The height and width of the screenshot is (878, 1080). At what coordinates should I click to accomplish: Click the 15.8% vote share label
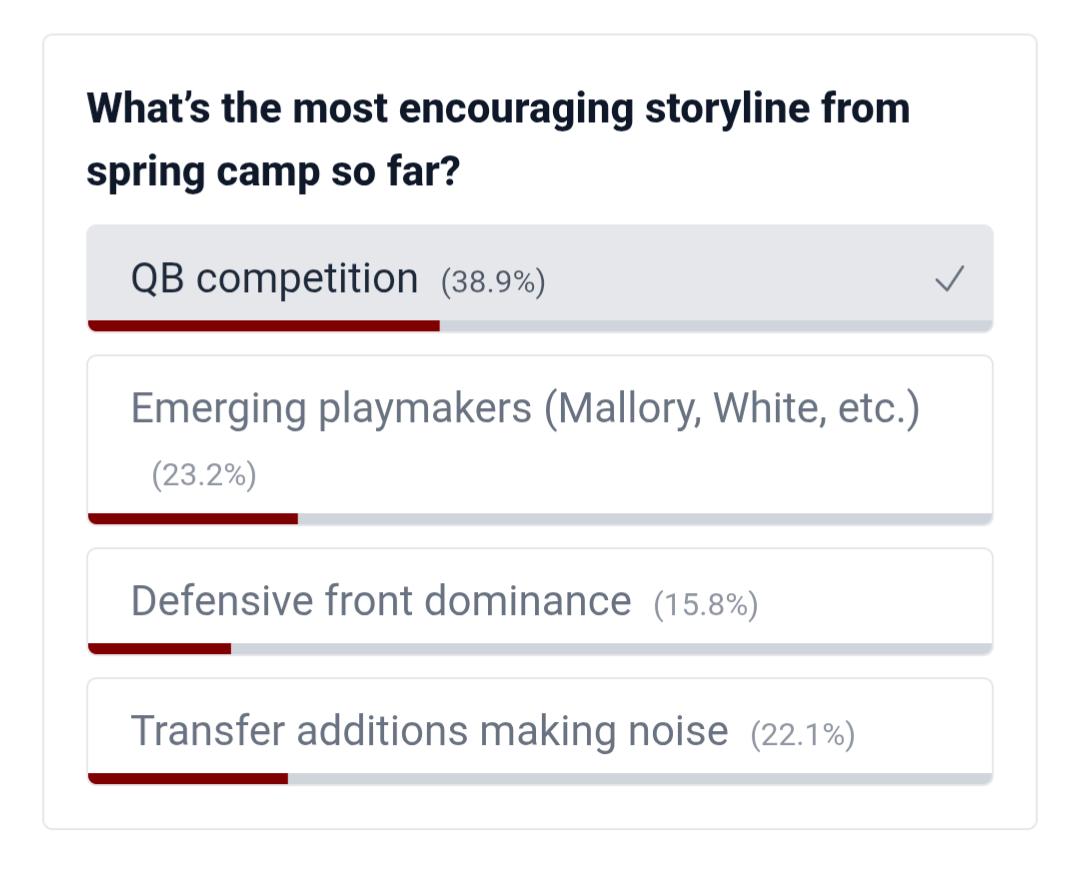point(705,605)
